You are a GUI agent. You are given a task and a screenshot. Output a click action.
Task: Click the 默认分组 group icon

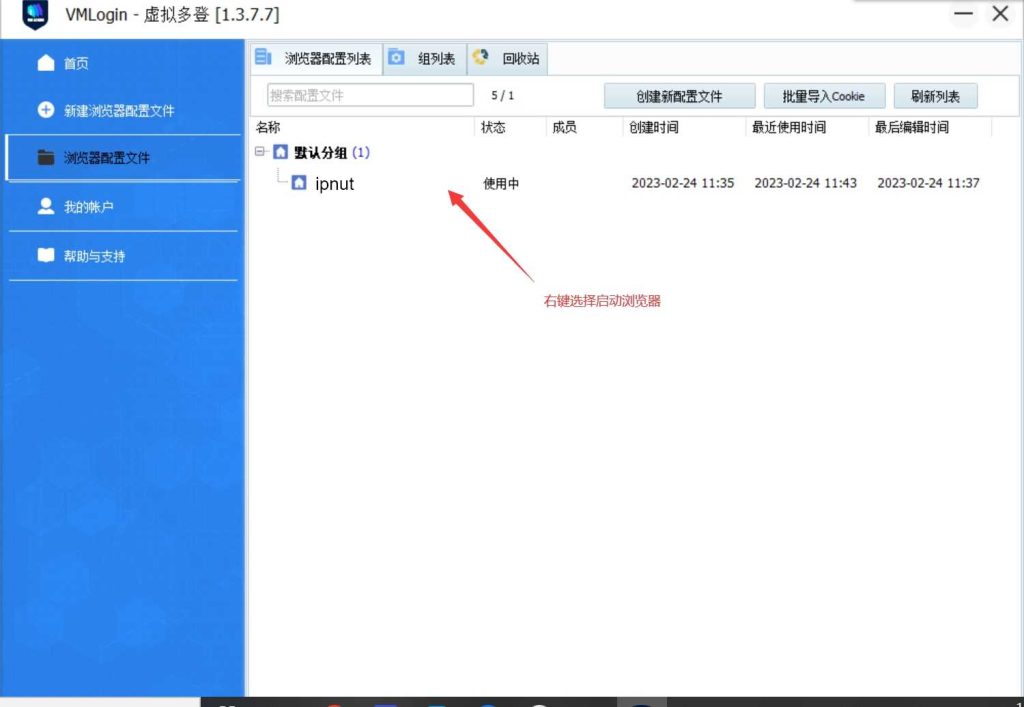[x=280, y=153]
